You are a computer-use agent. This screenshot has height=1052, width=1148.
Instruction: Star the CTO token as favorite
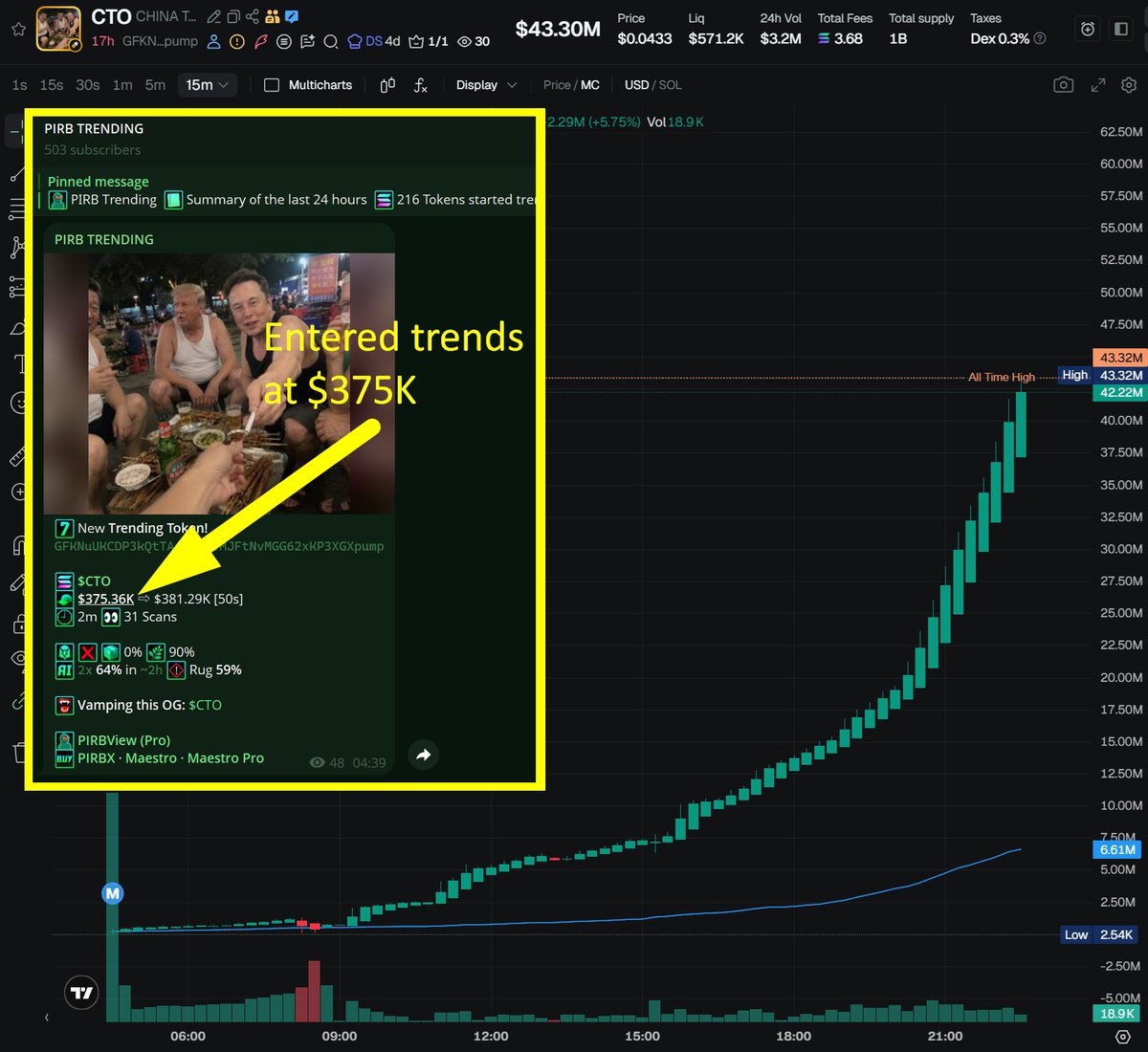(x=18, y=30)
